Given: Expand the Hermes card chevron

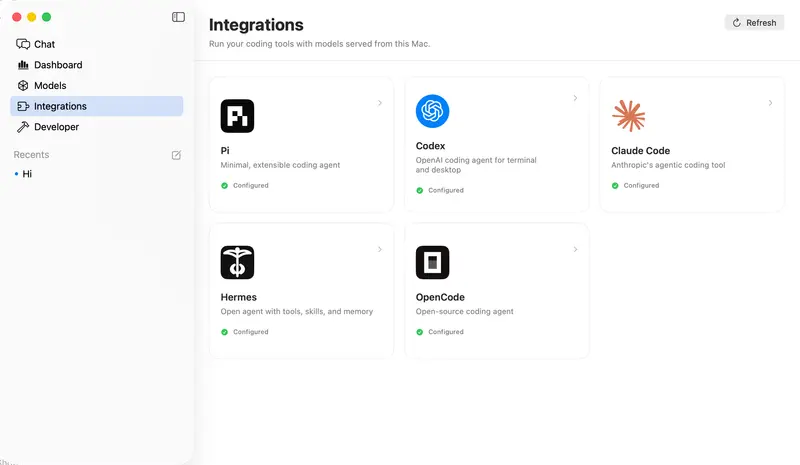Looking at the screenshot, I should (x=380, y=250).
